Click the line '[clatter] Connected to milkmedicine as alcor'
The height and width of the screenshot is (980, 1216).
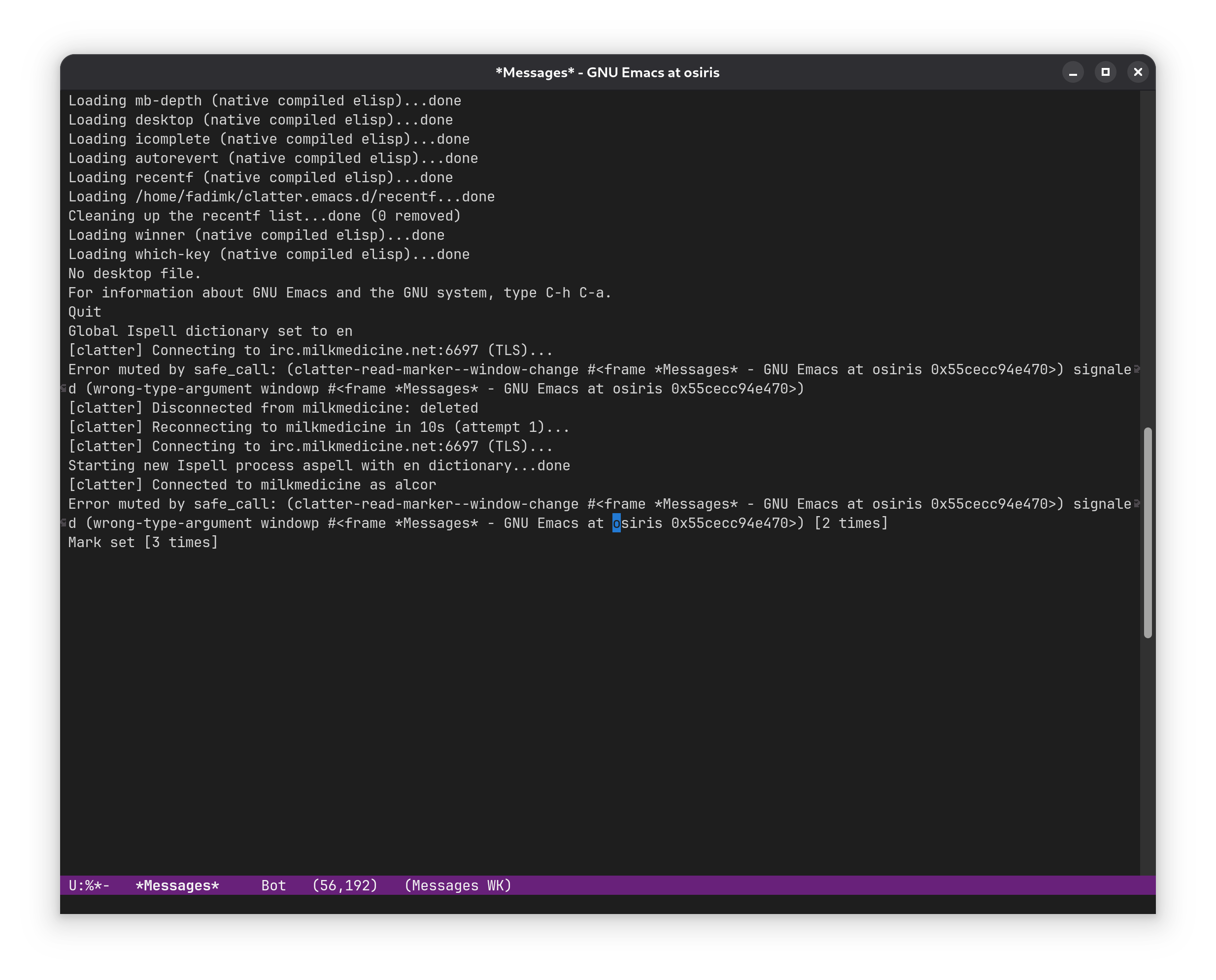point(252,485)
